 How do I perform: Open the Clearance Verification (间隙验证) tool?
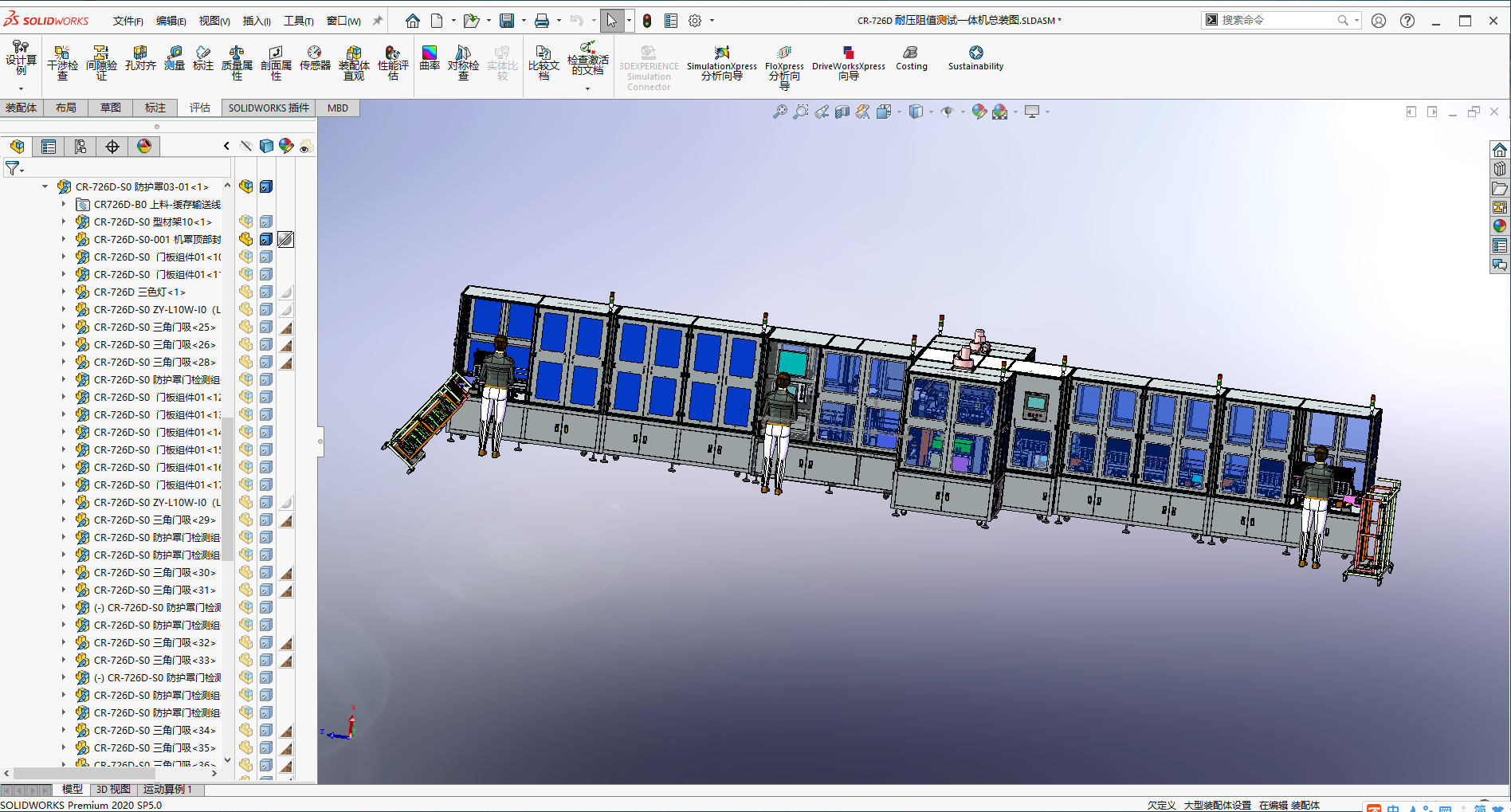point(101,62)
